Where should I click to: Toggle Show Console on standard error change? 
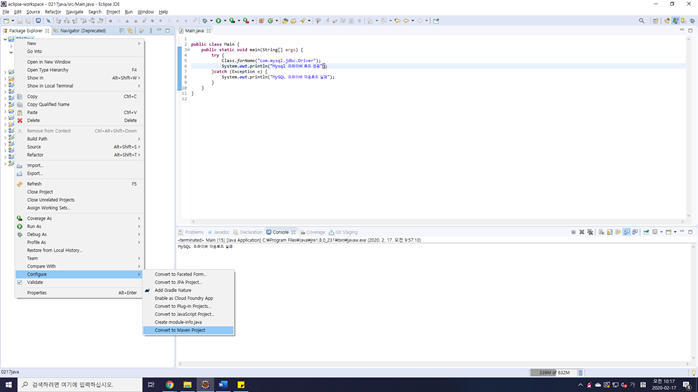tap(635, 232)
